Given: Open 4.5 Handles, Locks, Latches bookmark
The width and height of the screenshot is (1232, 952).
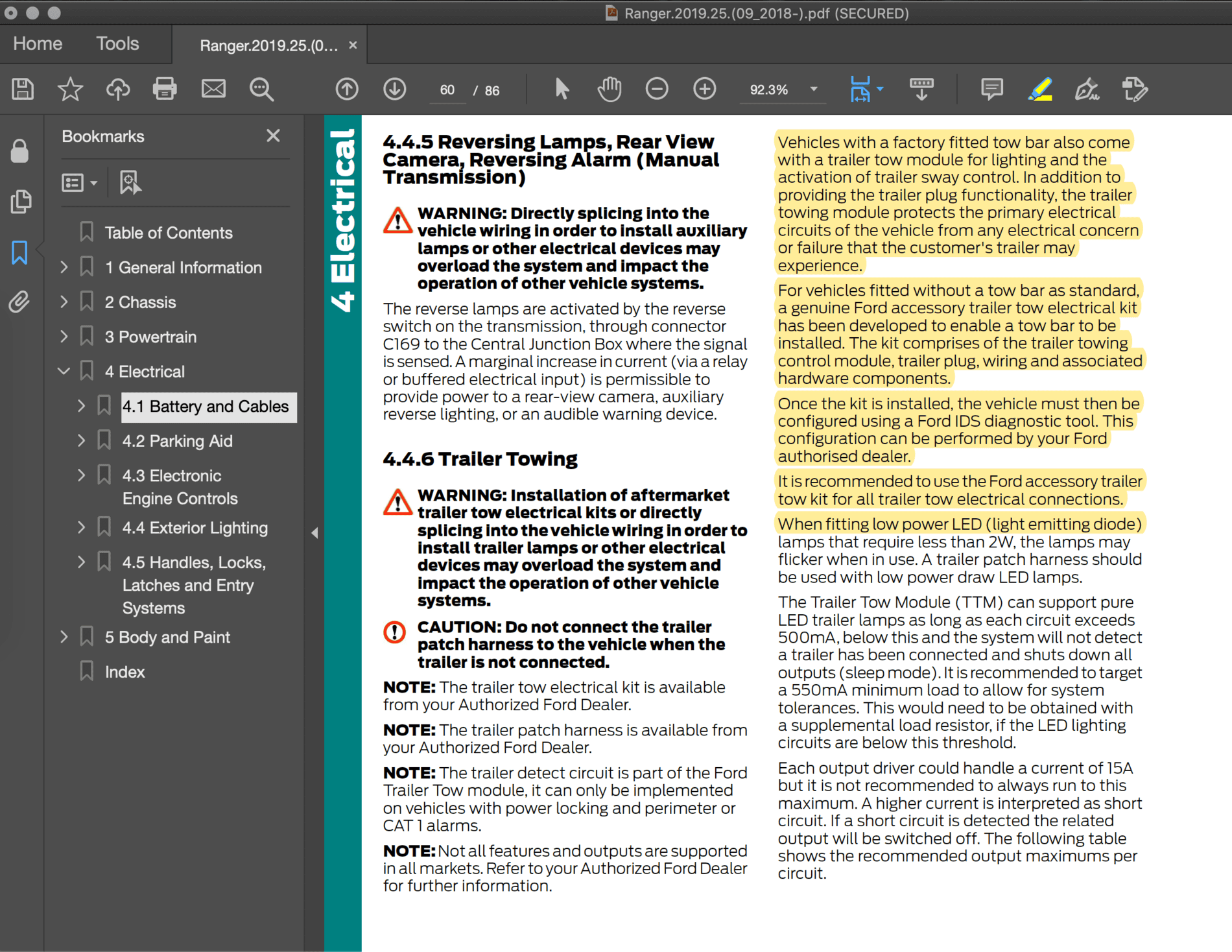Looking at the screenshot, I should coord(194,585).
